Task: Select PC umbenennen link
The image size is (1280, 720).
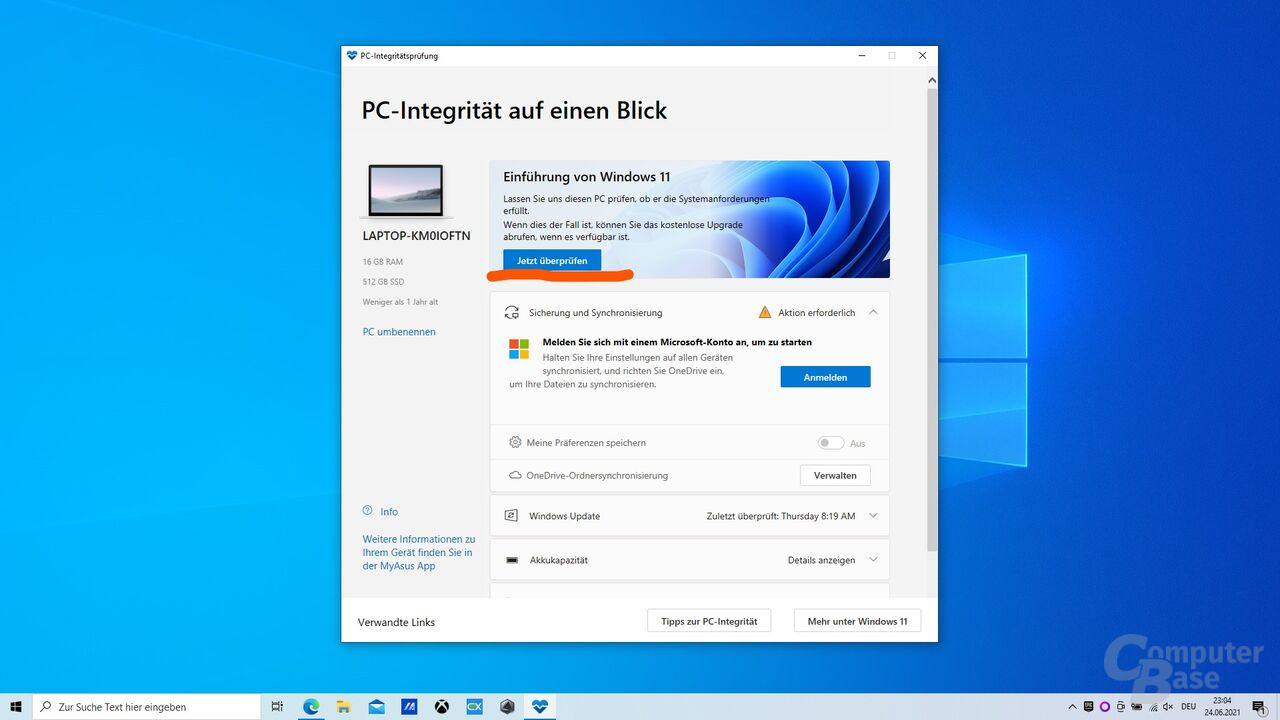Action: (x=399, y=331)
